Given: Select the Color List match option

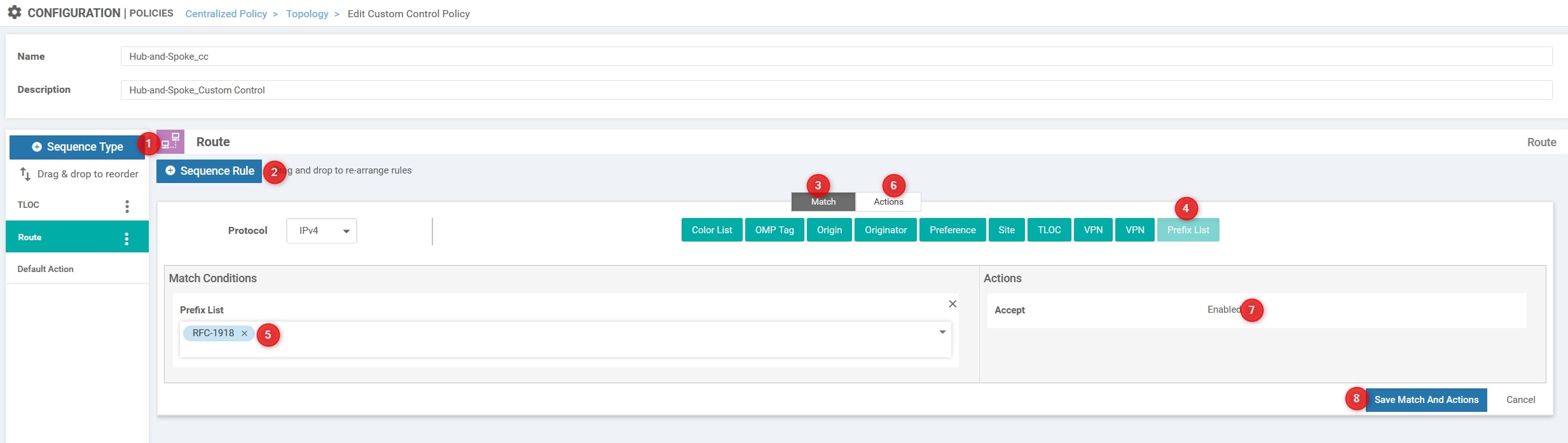Looking at the screenshot, I should pyautogui.click(x=712, y=230).
